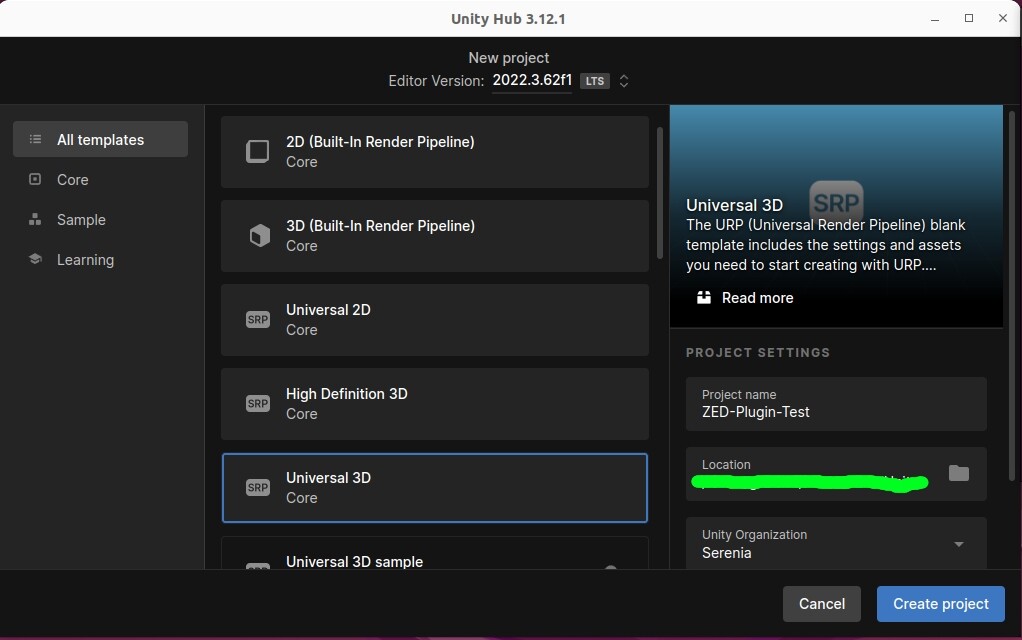Image resolution: width=1022 pixels, height=640 pixels.
Task: Click the URP template description text
Action: 825,245
